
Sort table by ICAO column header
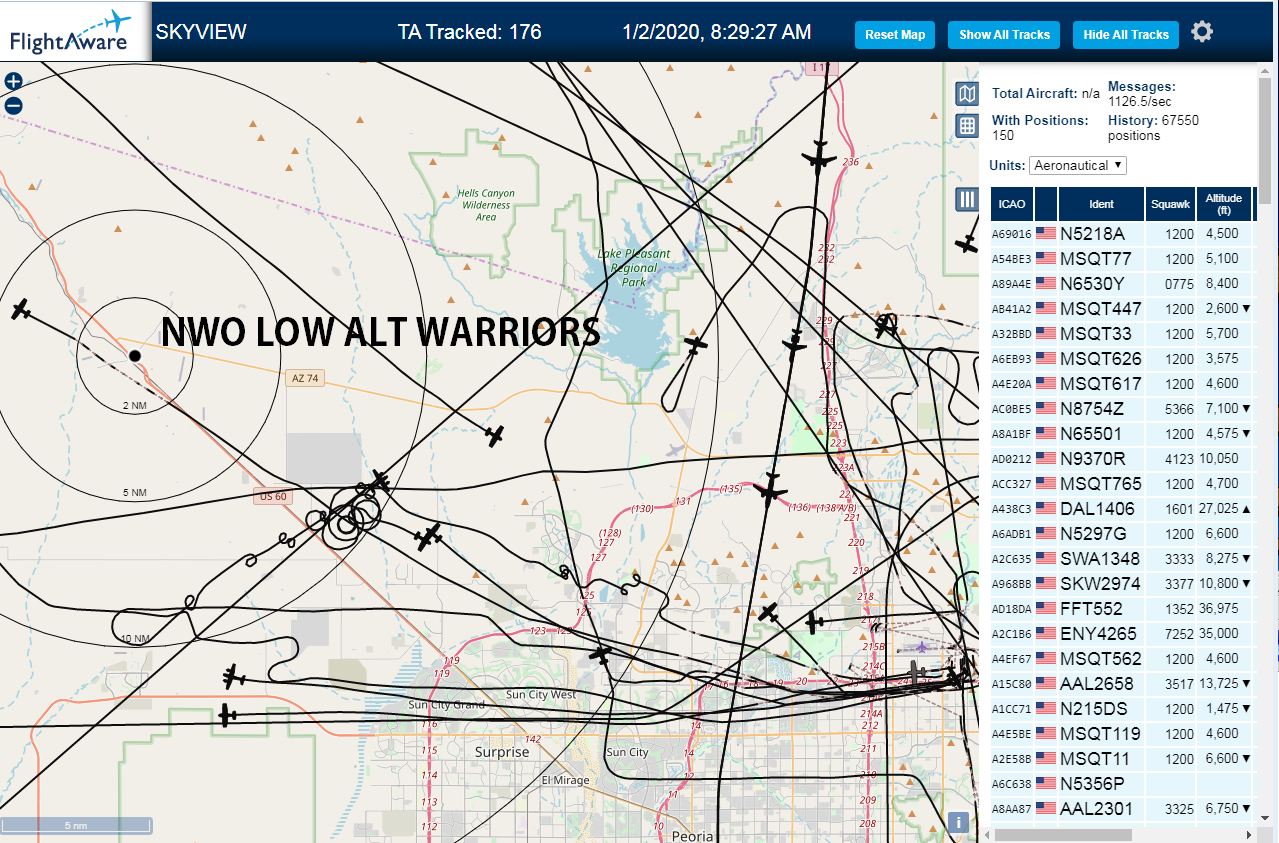(x=1012, y=204)
